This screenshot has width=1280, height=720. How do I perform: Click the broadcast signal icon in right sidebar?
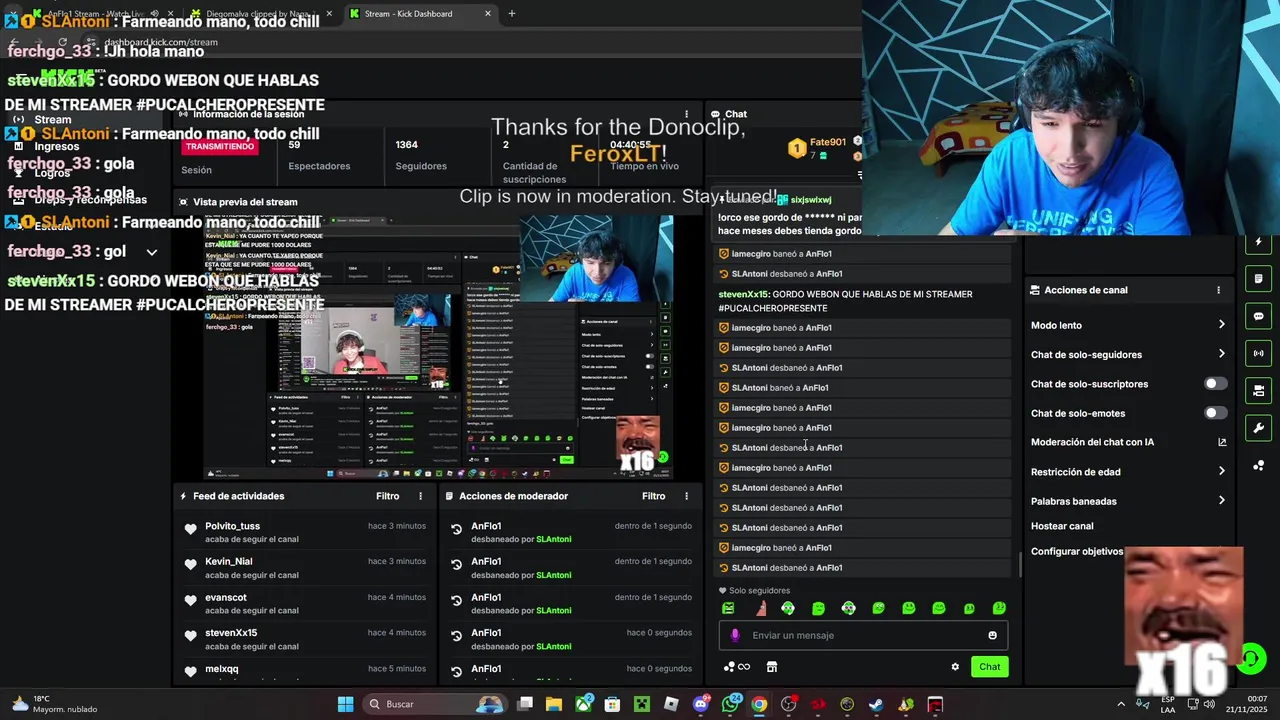pos(1258,353)
